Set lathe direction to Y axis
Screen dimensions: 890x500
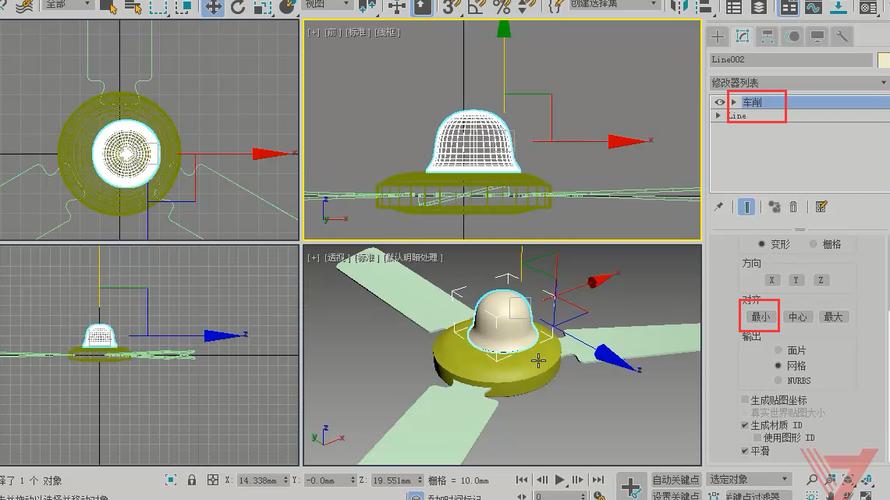point(796,280)
